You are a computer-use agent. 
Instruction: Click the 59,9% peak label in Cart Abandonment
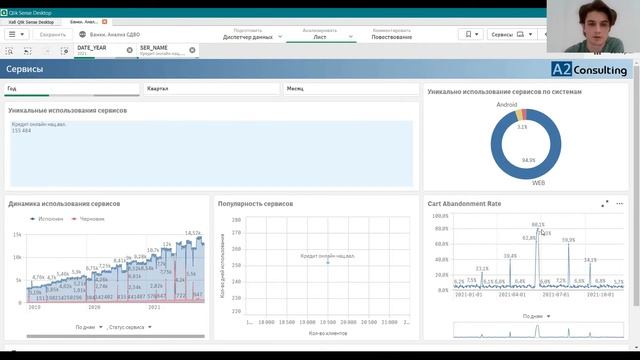569,240
